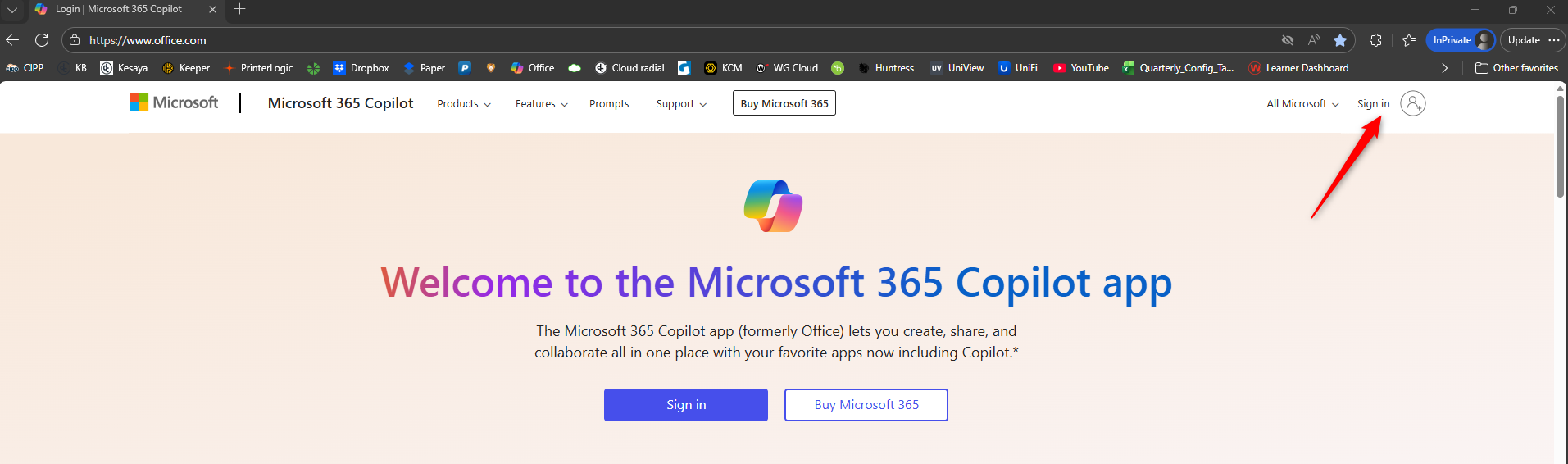This screenshot has width=1568, height=464.
Task: Open the Other favorites folder
Action: coord(1516,68)
